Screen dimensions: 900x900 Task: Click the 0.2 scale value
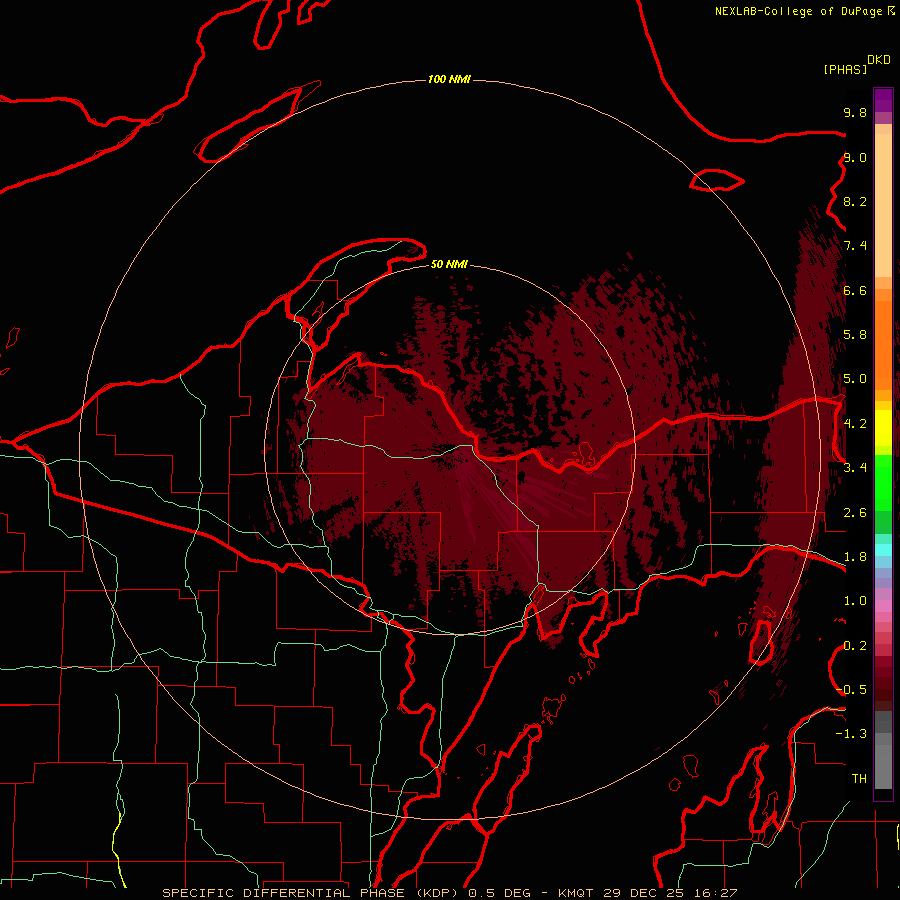855,646
